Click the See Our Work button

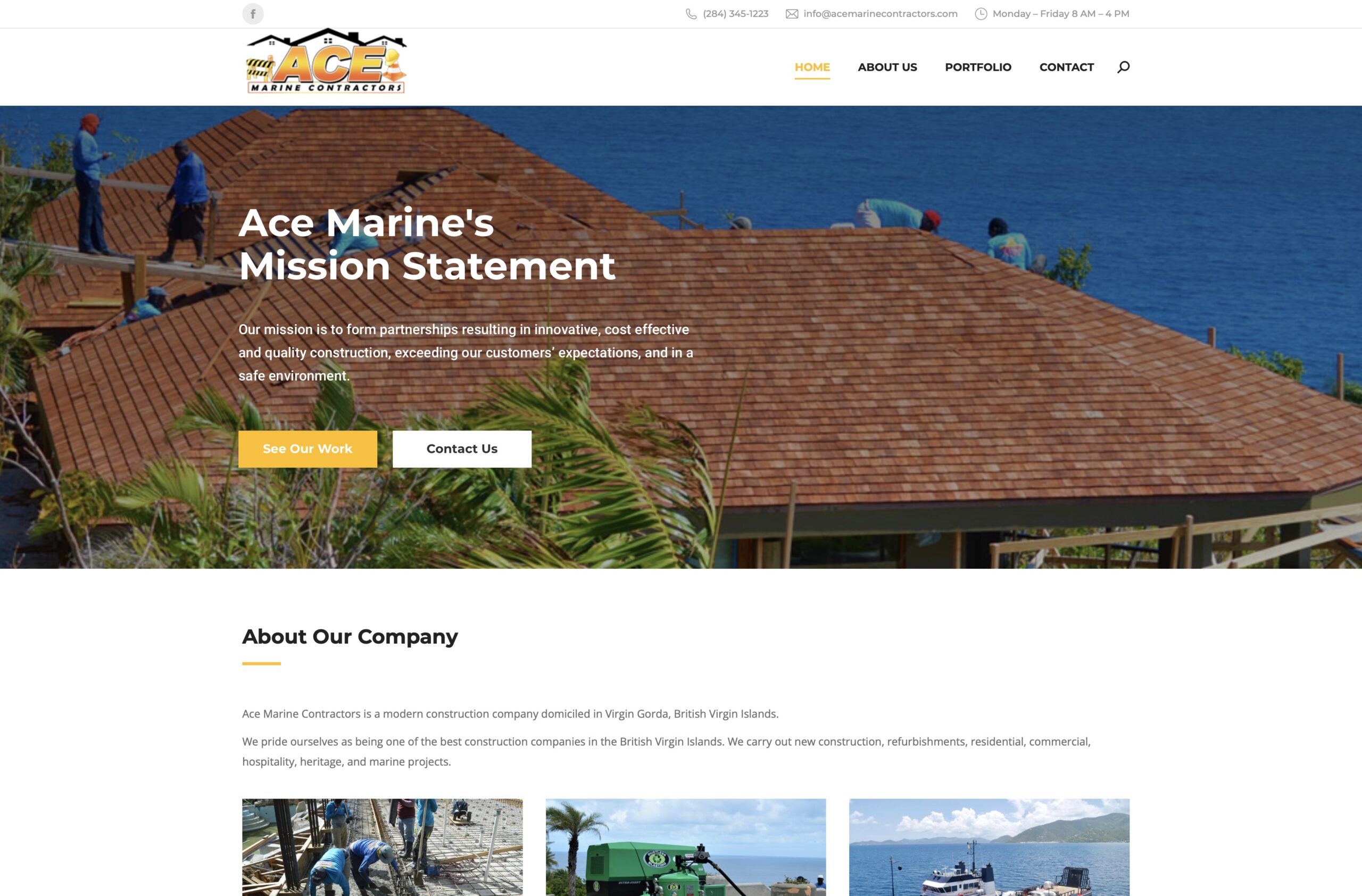tap(308, 449)
